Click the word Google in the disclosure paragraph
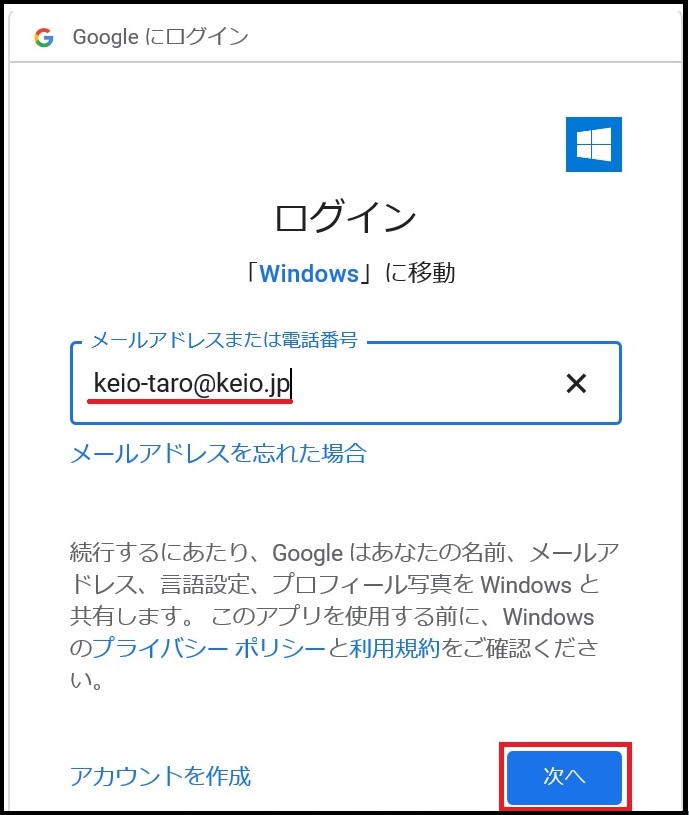The image size is (689, 815). [x=307, y=553]
